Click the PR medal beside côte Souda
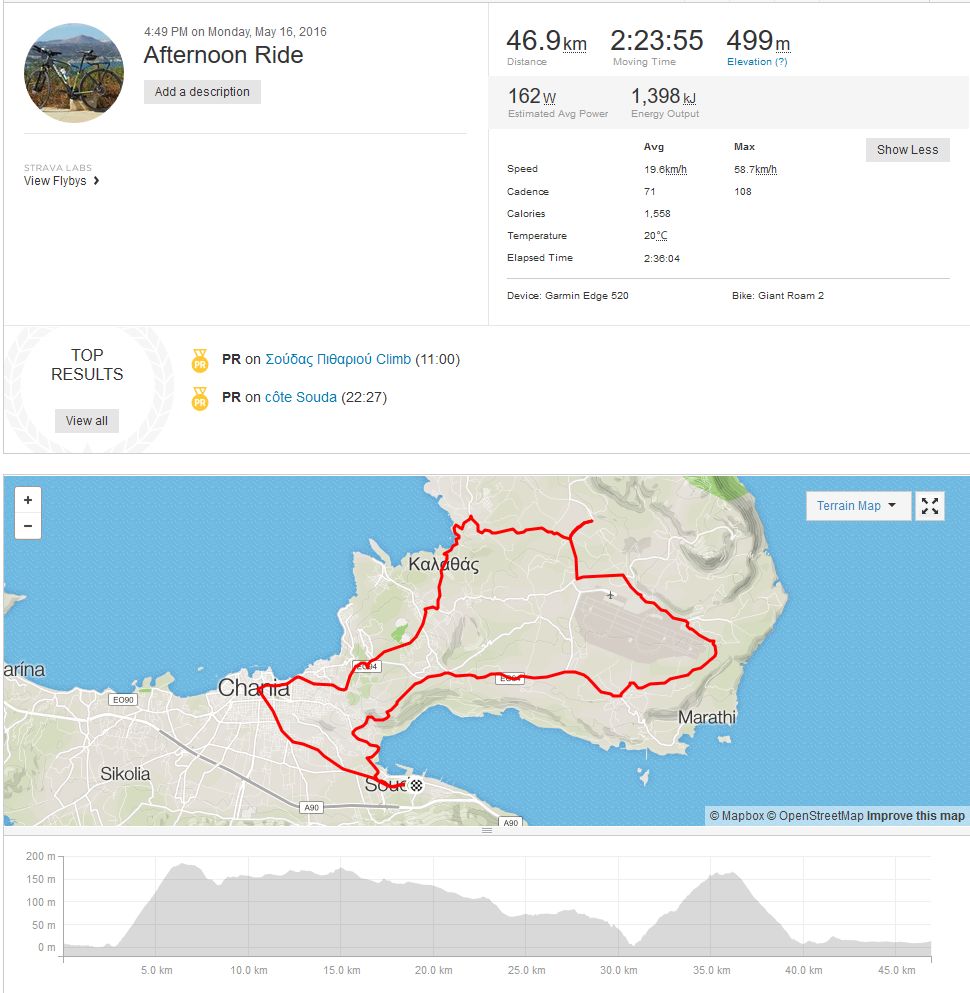 pos(200,398)
